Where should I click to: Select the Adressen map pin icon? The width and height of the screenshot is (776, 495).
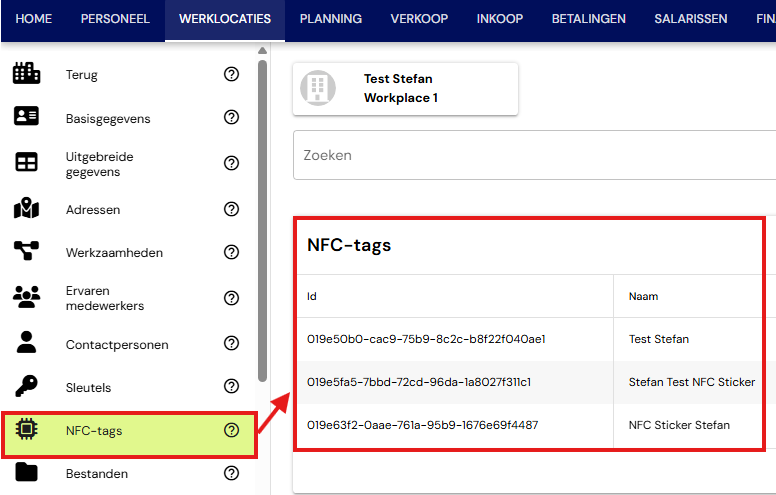point(26,208)
